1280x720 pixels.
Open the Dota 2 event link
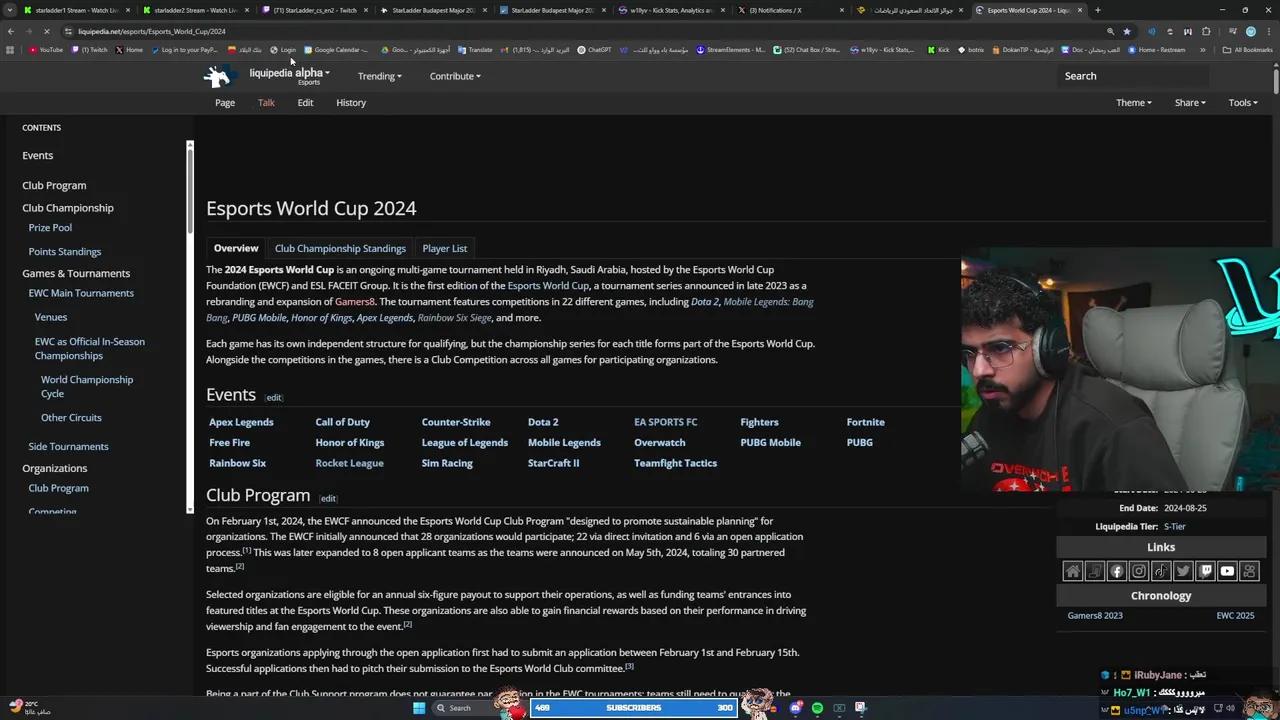[x=543, y=422]
